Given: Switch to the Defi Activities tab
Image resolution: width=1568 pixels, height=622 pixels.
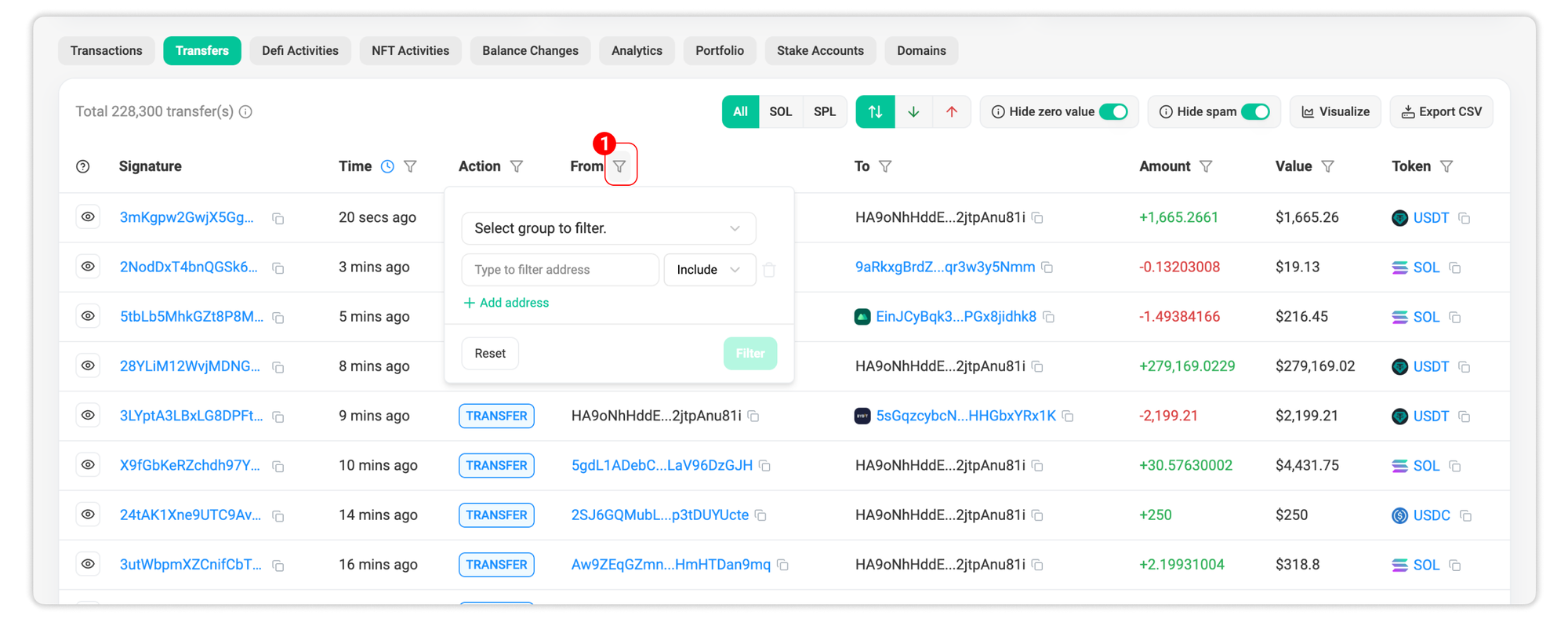Looking at the screenshot, I should click(x=300, y=51).
